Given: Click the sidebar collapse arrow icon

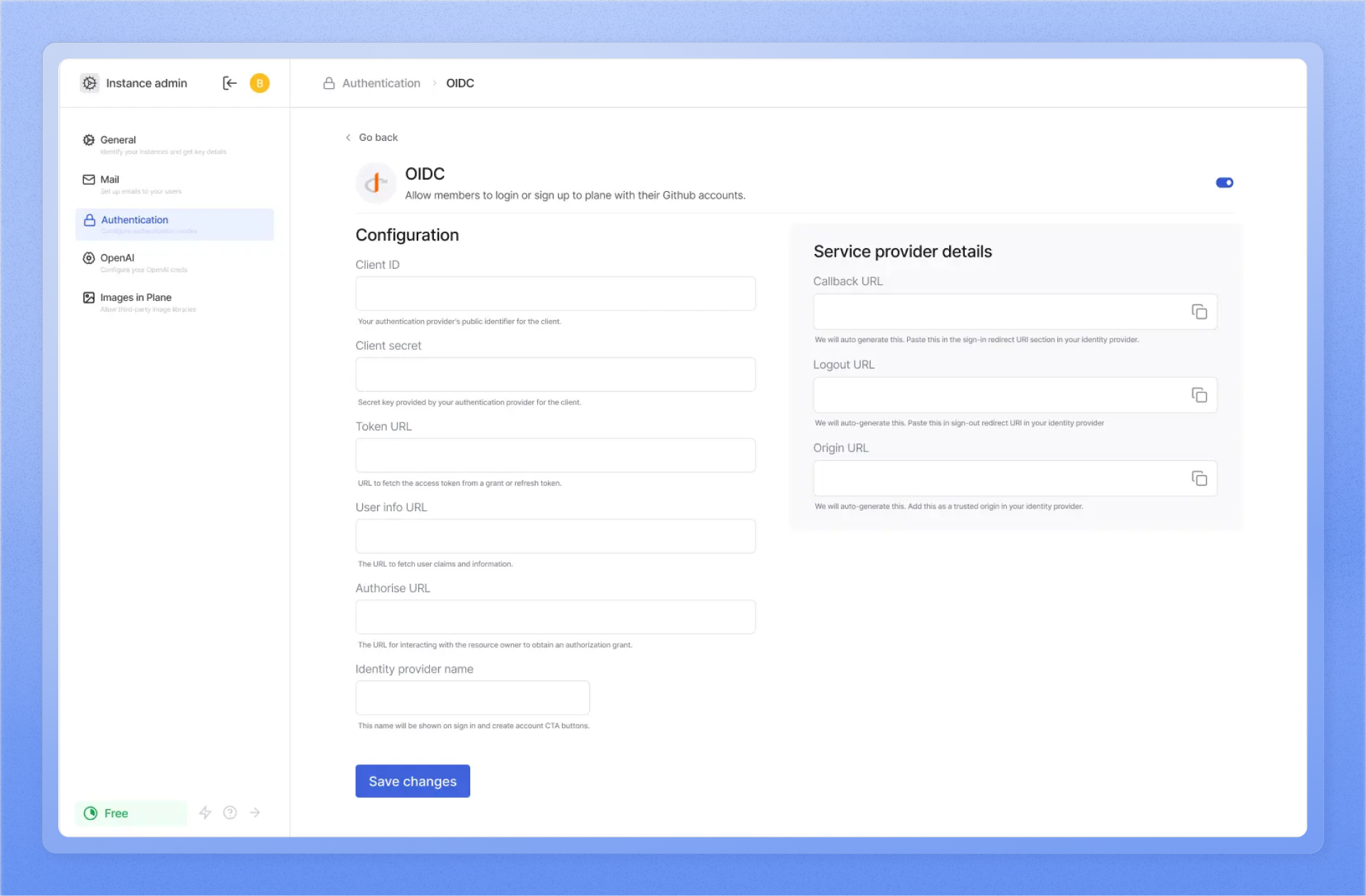Looking at the screenshot, I should [229, 83].
